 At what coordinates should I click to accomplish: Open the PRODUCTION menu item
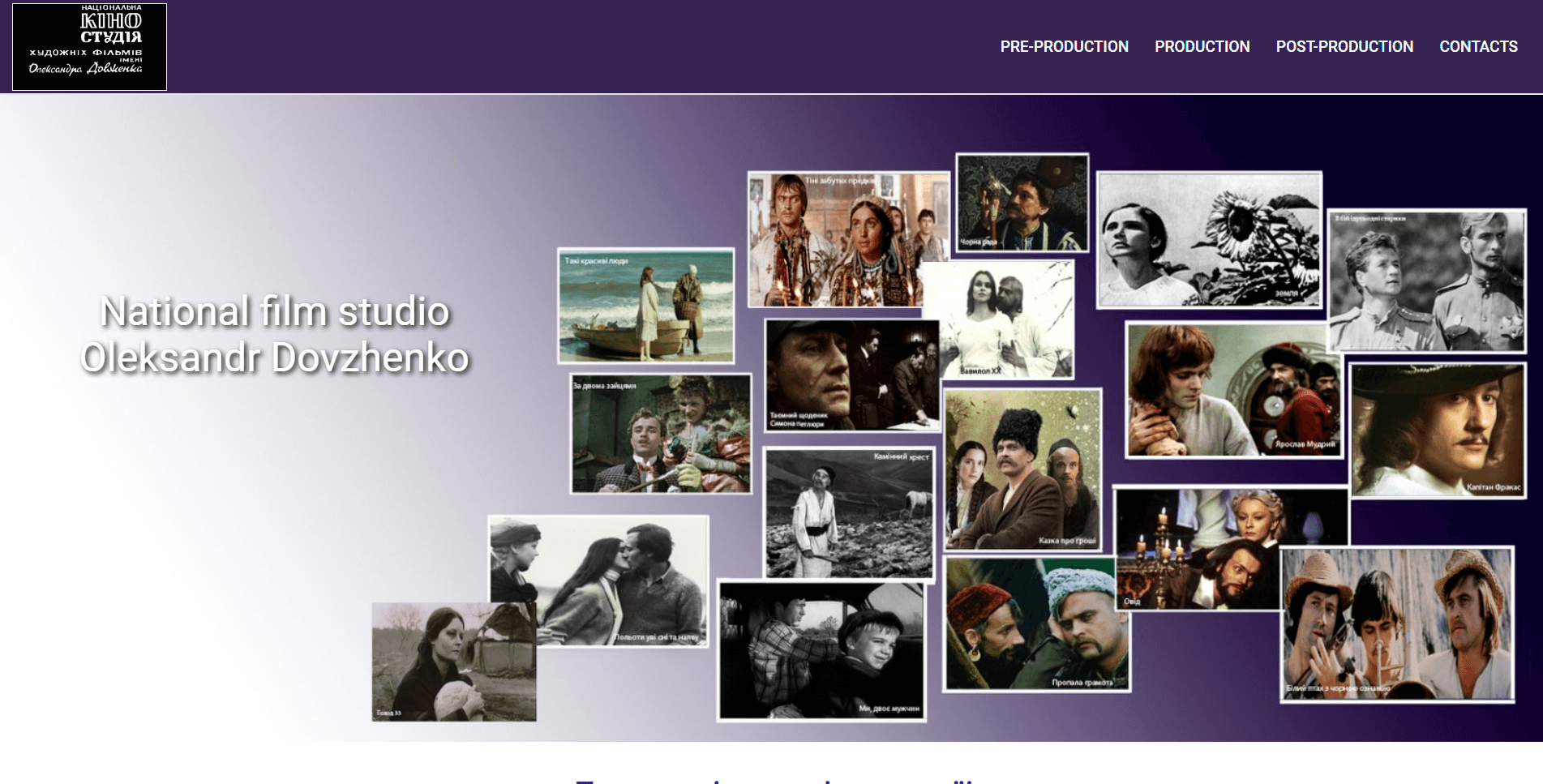[x=1202, y=47]
